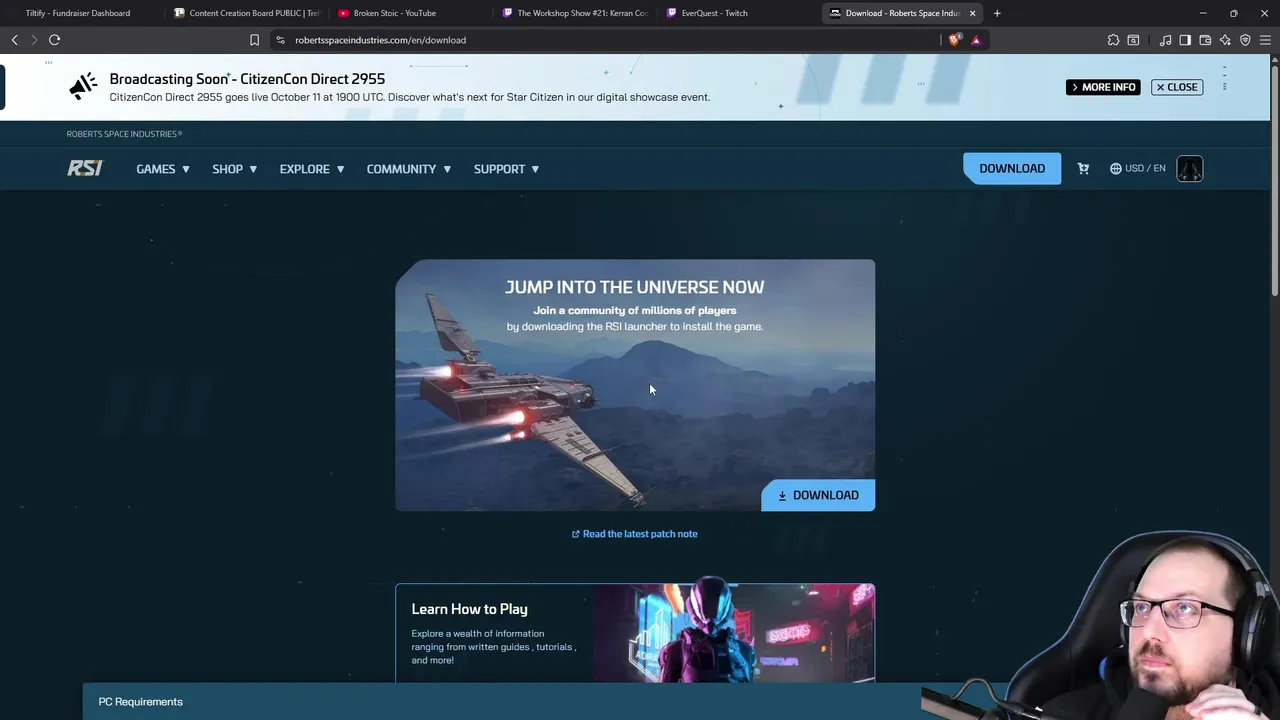This screenshot has height=720, width=1280.
Task: Open the Leo AI sparkle icon
Action: [x=1225, y=40]
